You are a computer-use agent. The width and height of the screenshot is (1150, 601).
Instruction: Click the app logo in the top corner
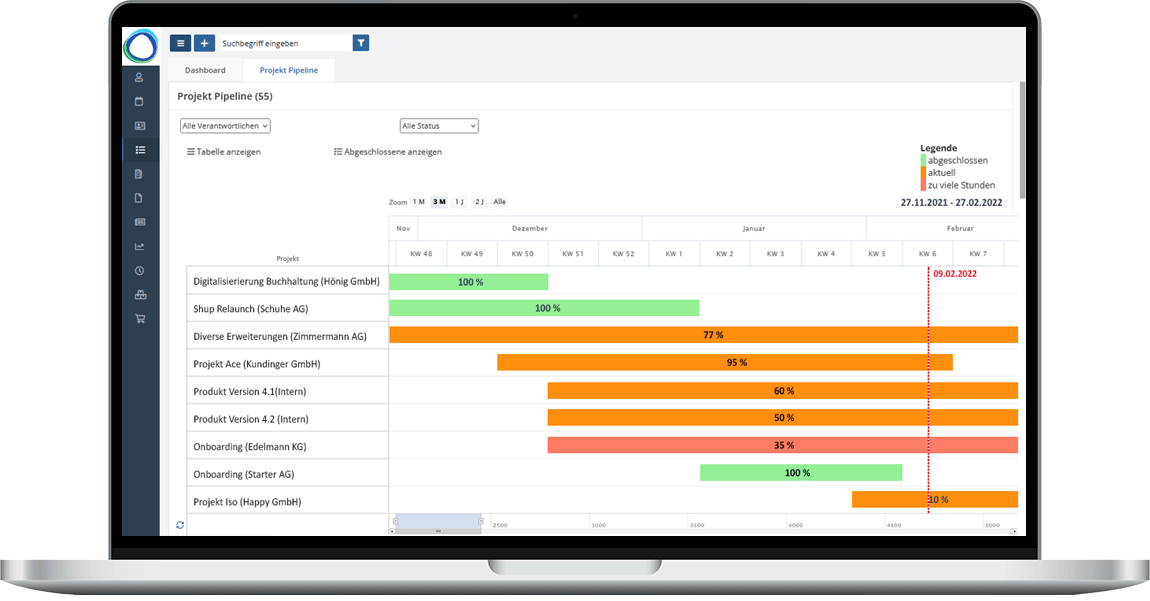[x=140, y=46]
